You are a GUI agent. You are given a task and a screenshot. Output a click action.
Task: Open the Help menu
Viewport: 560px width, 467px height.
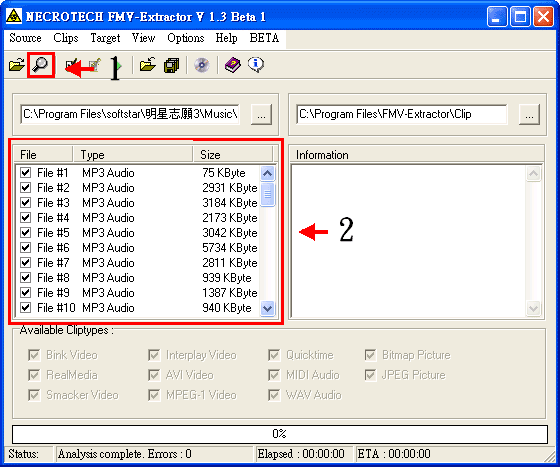(226, 38)
